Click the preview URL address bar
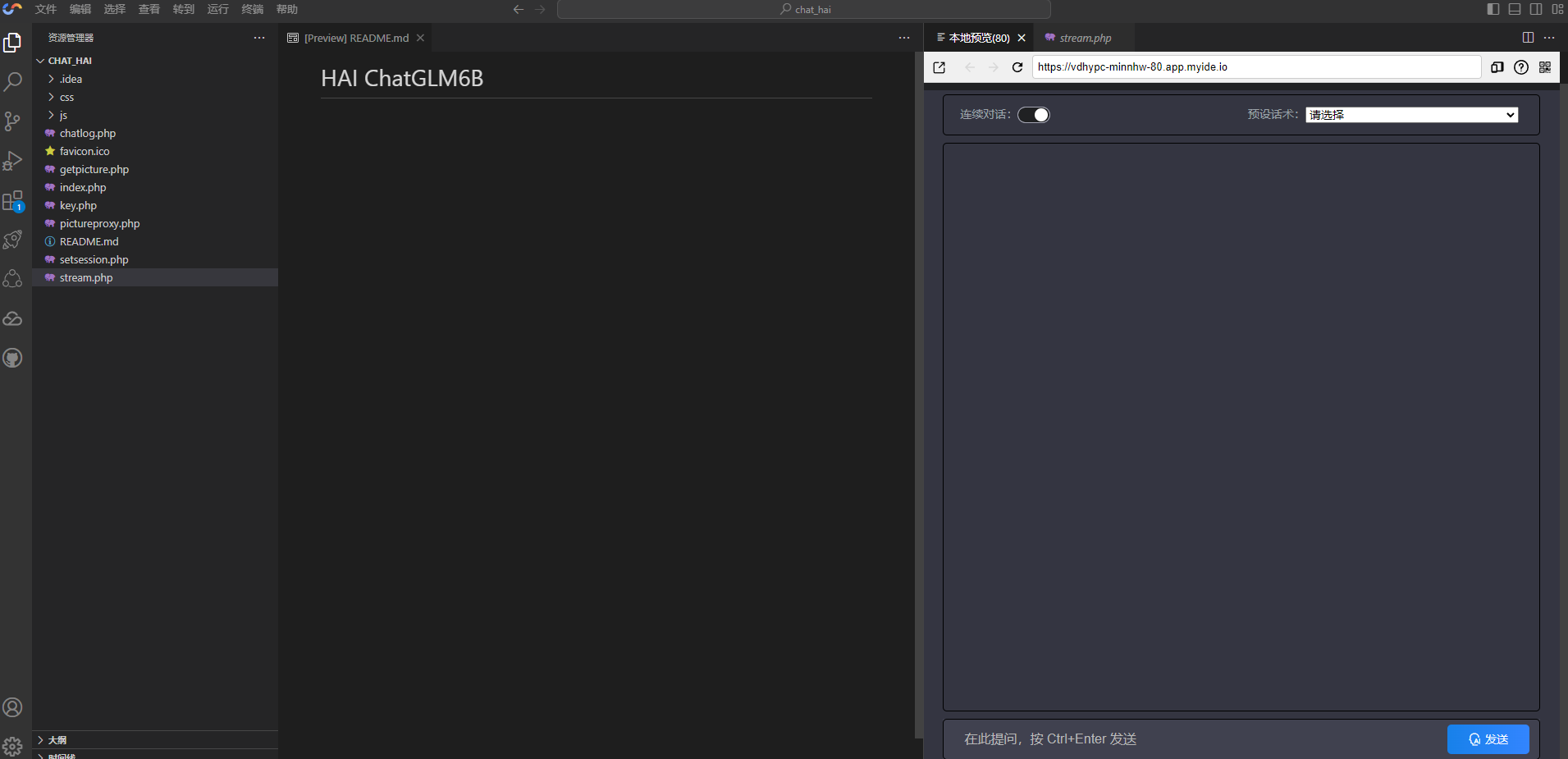This screenshot has height=759, width=1568. point(1256,67)
